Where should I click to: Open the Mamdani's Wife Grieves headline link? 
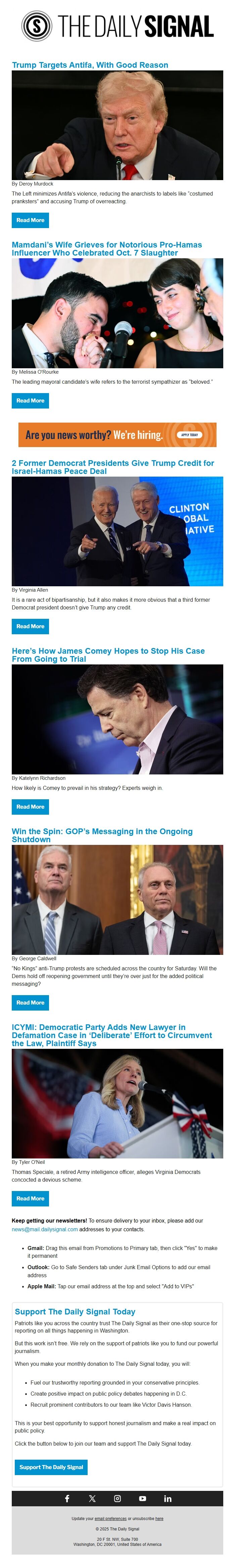106,249
